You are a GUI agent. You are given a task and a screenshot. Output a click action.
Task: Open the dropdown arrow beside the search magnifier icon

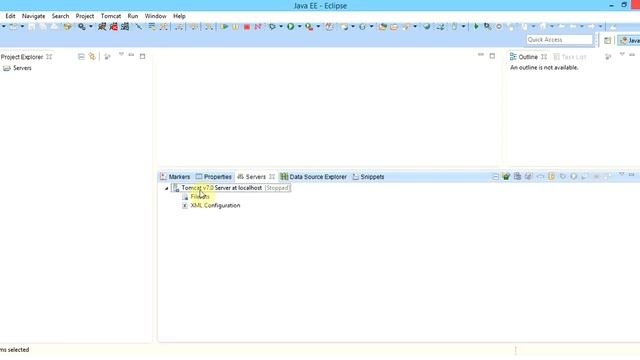point(91,27)
